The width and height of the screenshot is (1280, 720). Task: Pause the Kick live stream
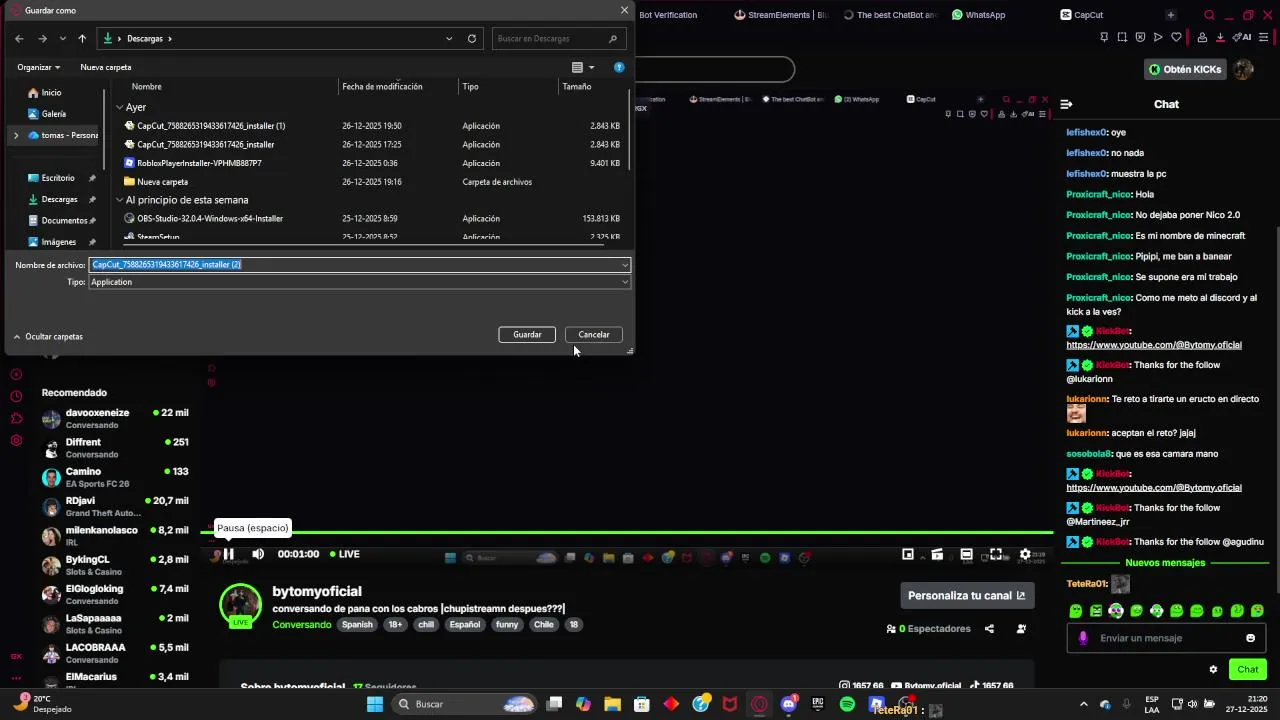coord(228,554)
